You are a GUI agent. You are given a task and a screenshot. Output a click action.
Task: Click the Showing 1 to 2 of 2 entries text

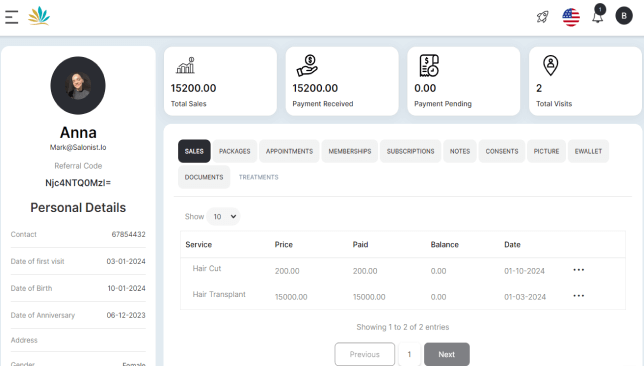coord(402,327)
